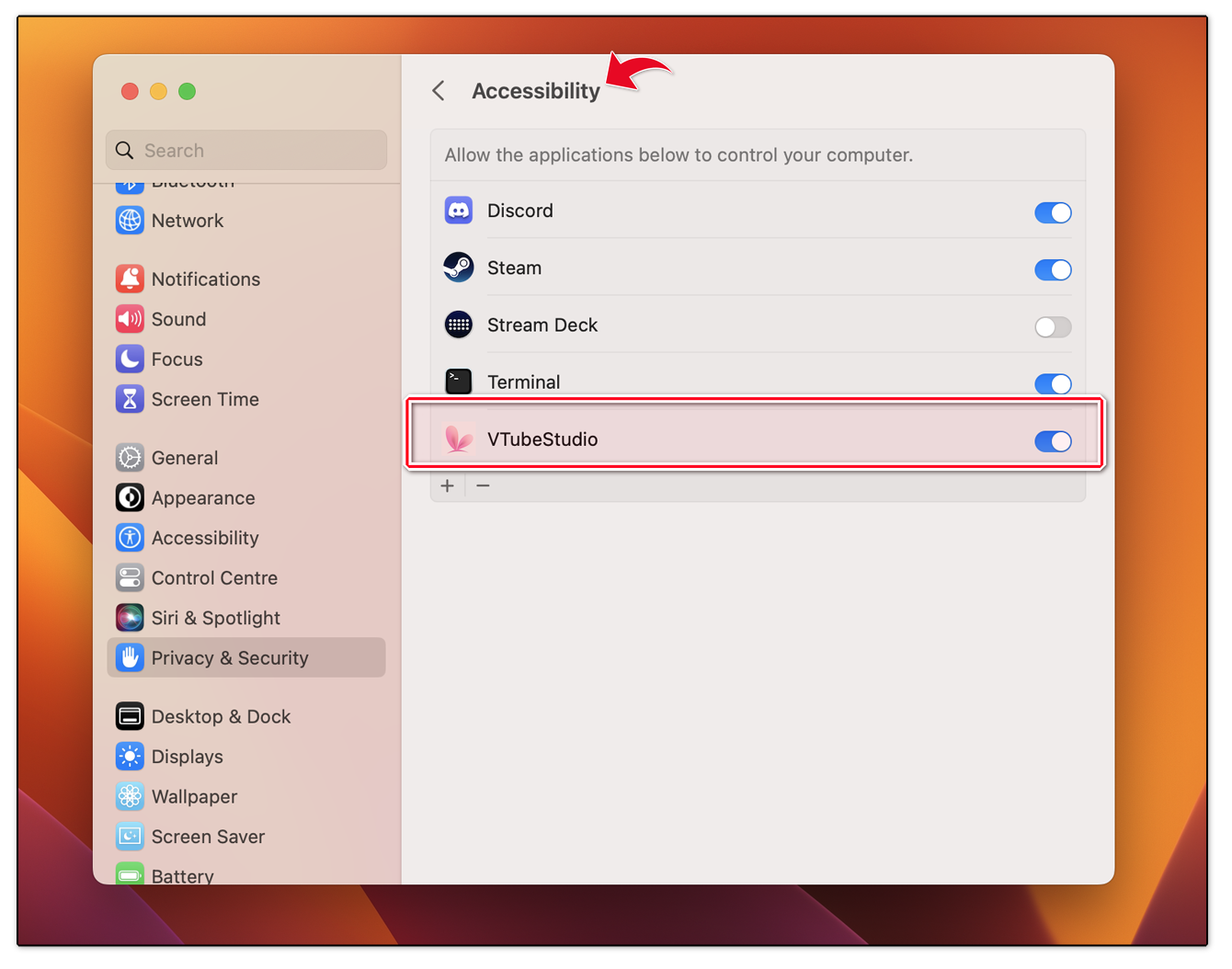Select the VTubeStudio row label
This screenshot has height=969, width=1232.
(542, 439)
